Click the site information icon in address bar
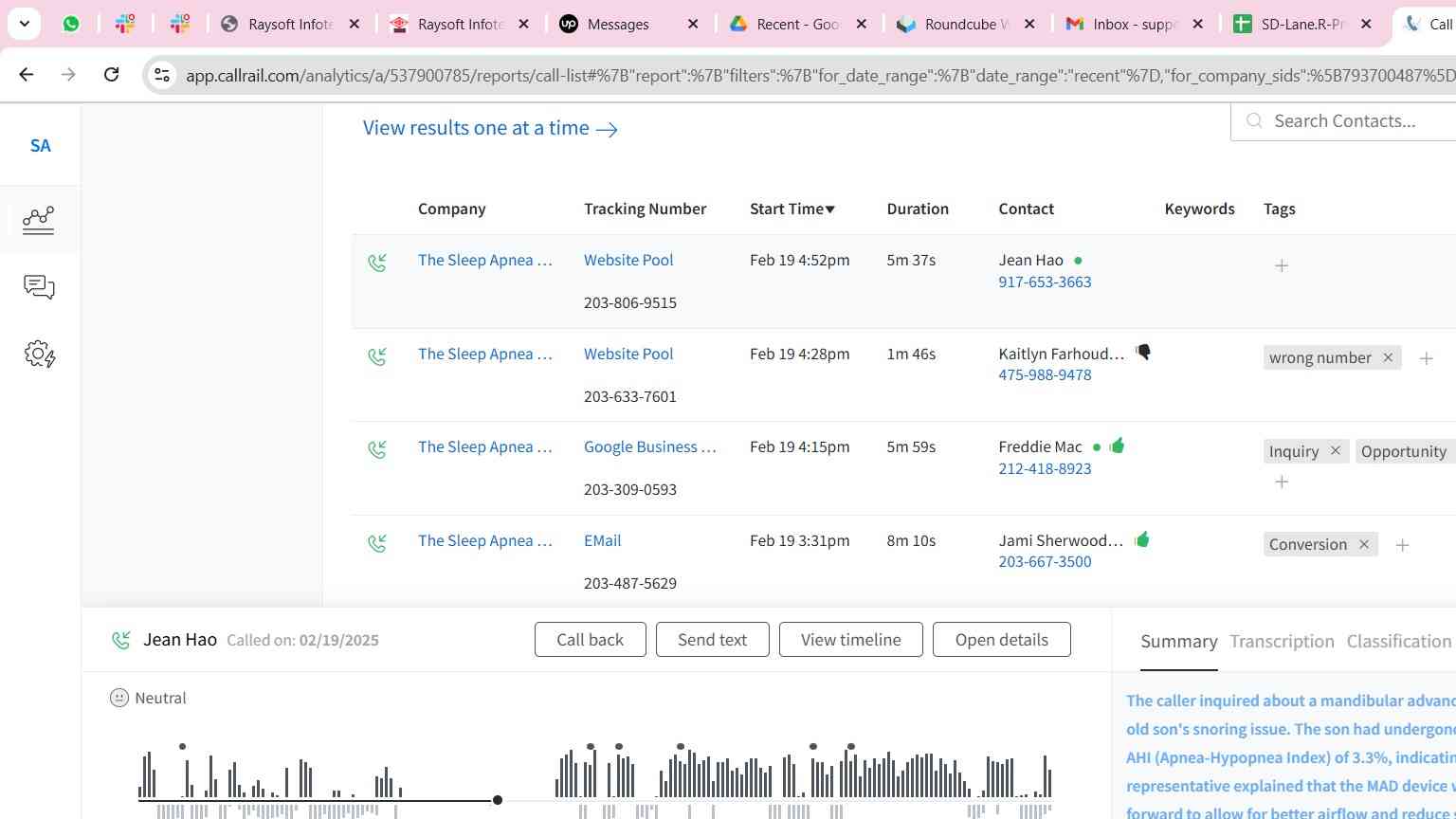Viewport: 1456px width, 819px height. pos(162,75)
